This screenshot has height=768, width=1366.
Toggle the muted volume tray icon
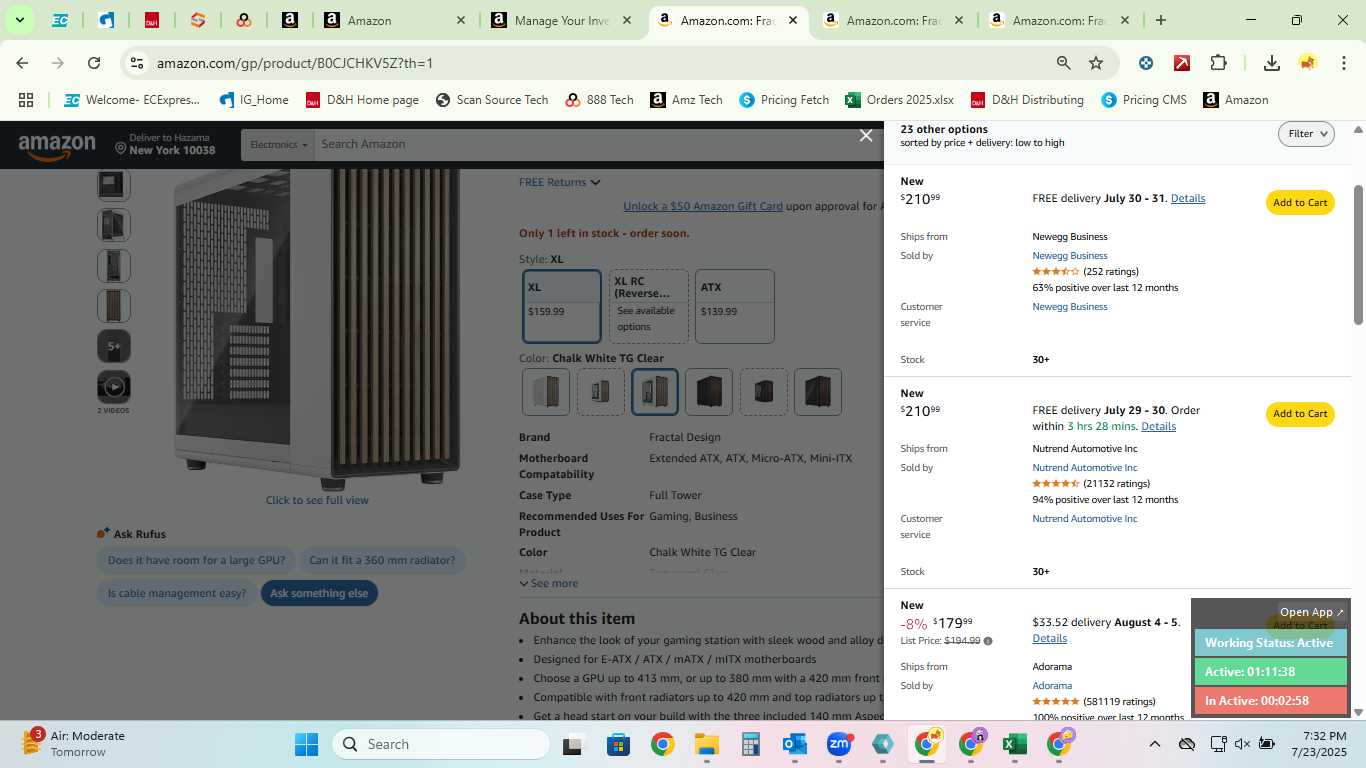[x=1242, y=744]
